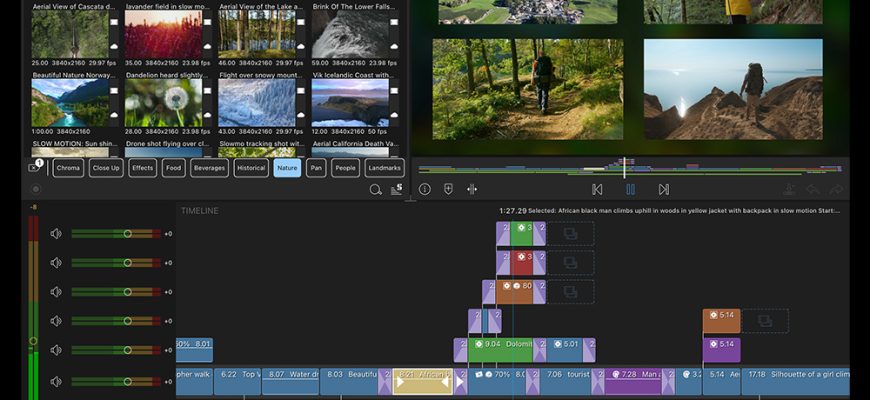Add a marker with the marker icon
The height and width of the screenshot is (400, 870).
tap(448, 189)
